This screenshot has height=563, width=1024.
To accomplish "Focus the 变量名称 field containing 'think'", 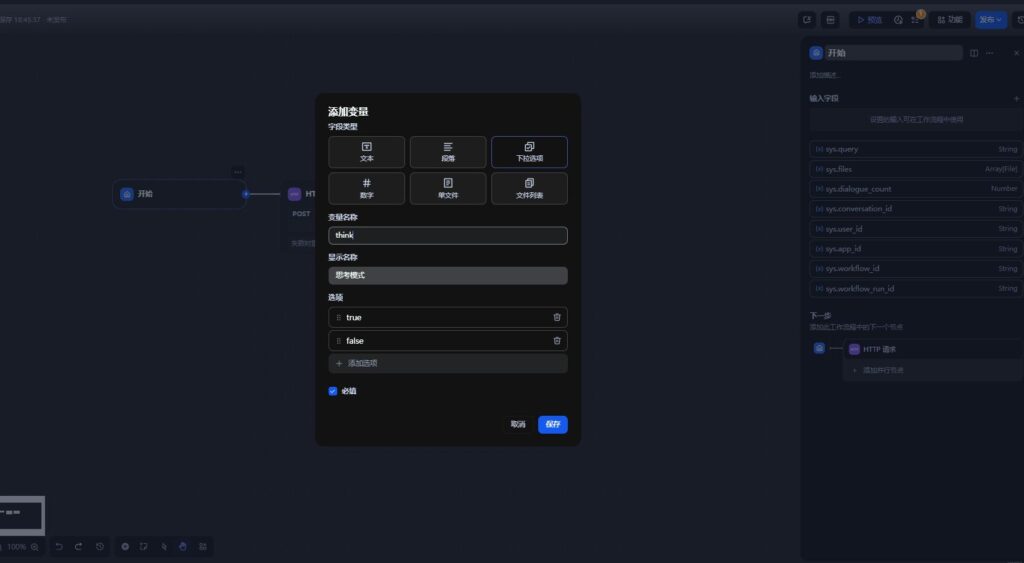I will coord(448,235).
